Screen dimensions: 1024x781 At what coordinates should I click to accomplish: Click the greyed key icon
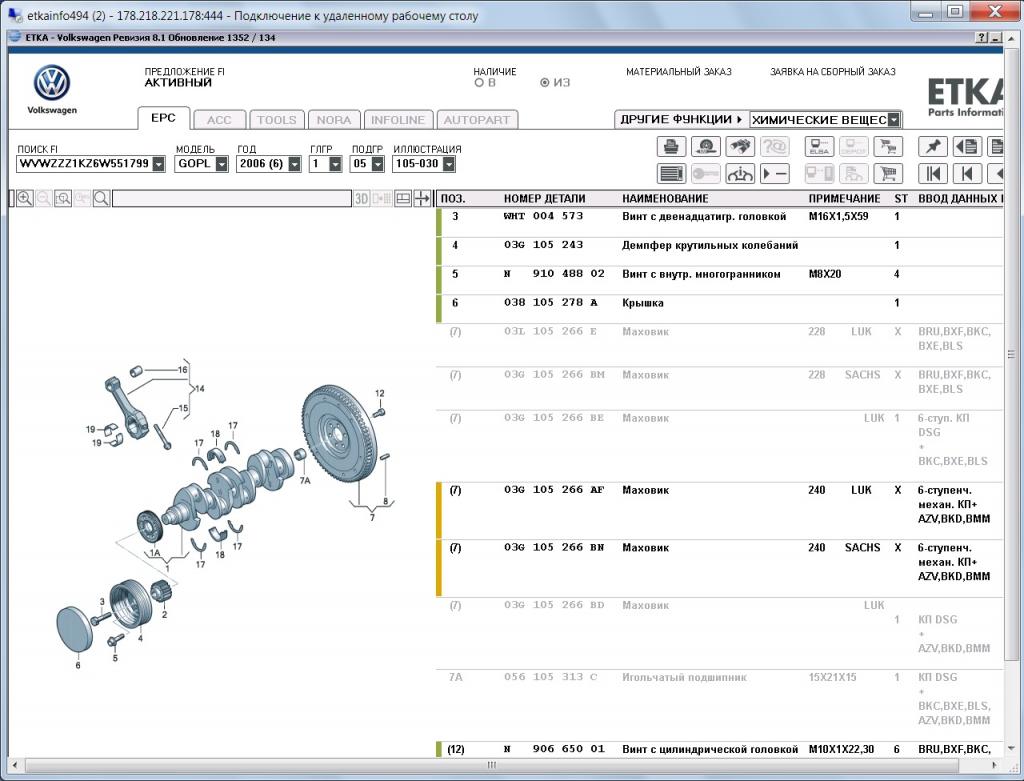click(705, 174)
